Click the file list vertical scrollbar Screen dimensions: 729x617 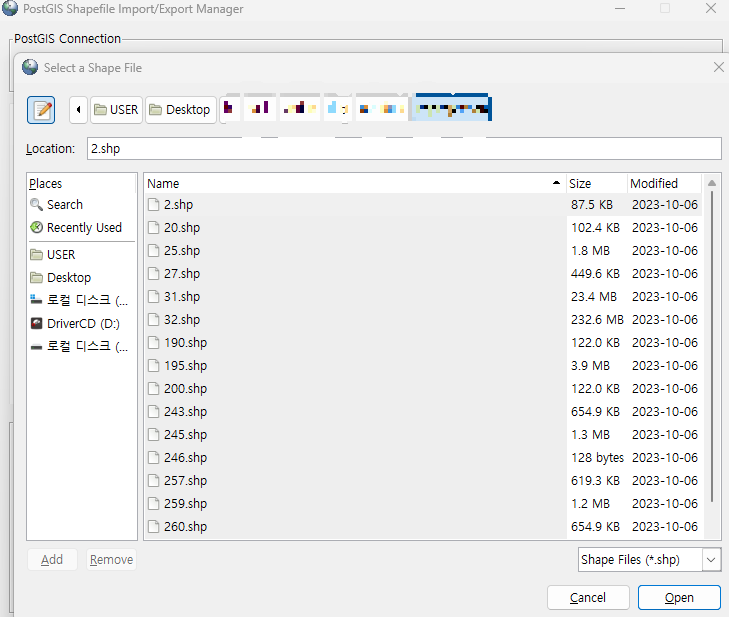712,344
